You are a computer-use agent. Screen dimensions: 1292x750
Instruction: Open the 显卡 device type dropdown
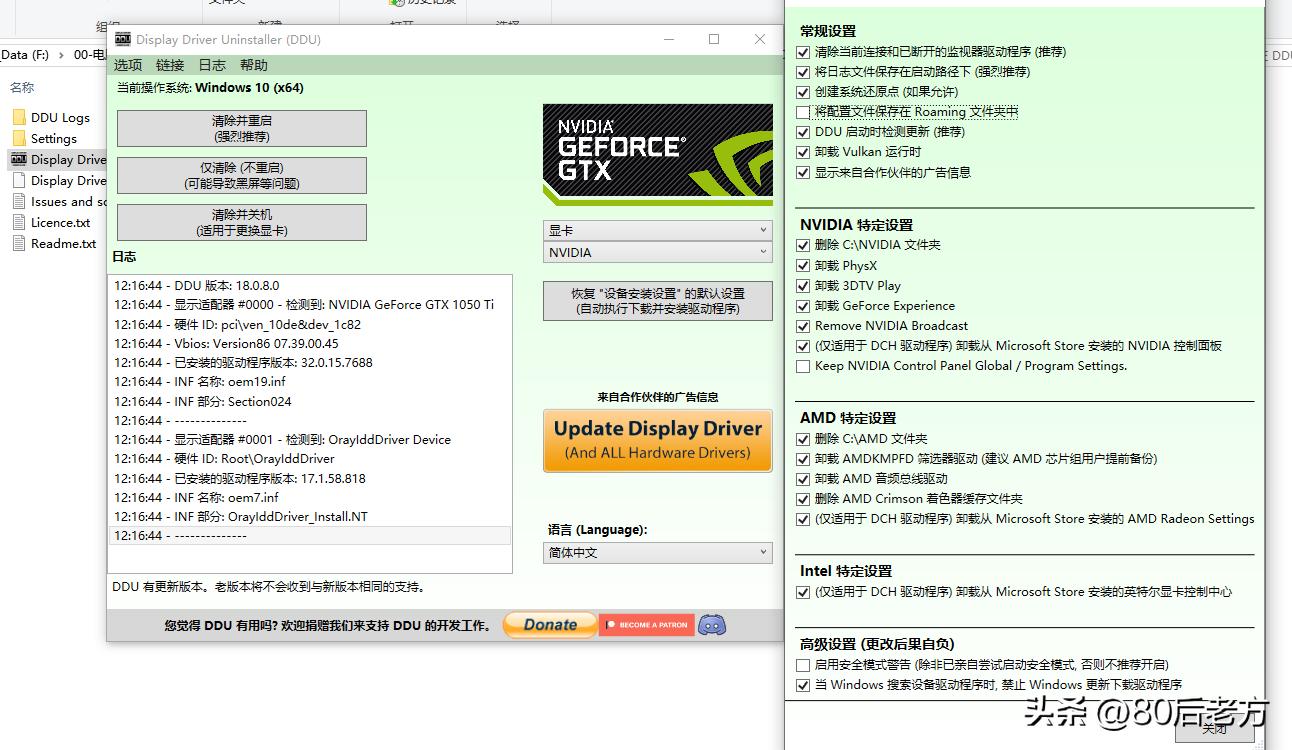(x=657, y=231)
